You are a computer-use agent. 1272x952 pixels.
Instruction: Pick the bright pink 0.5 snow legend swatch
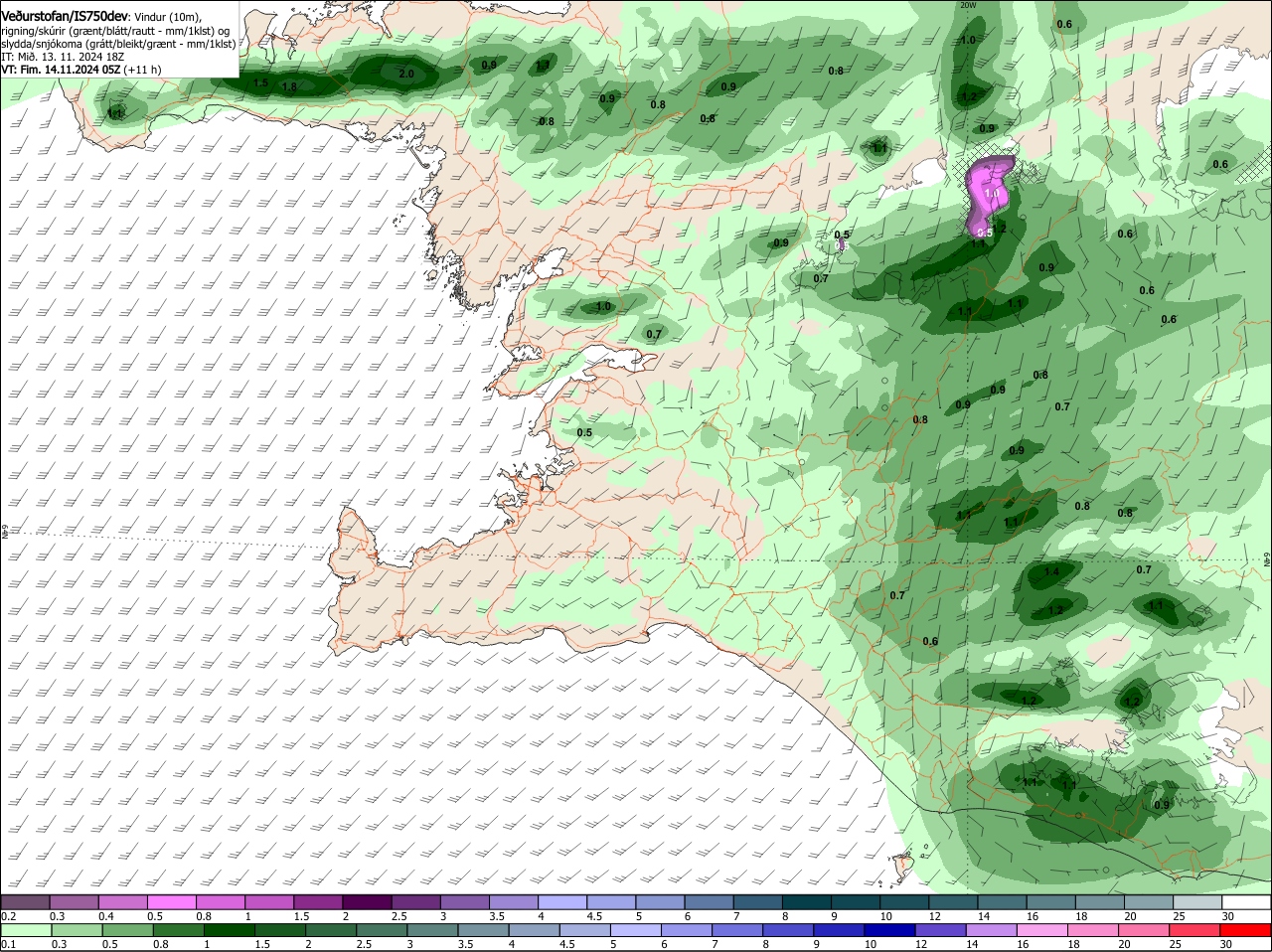[x=172, y=901]
